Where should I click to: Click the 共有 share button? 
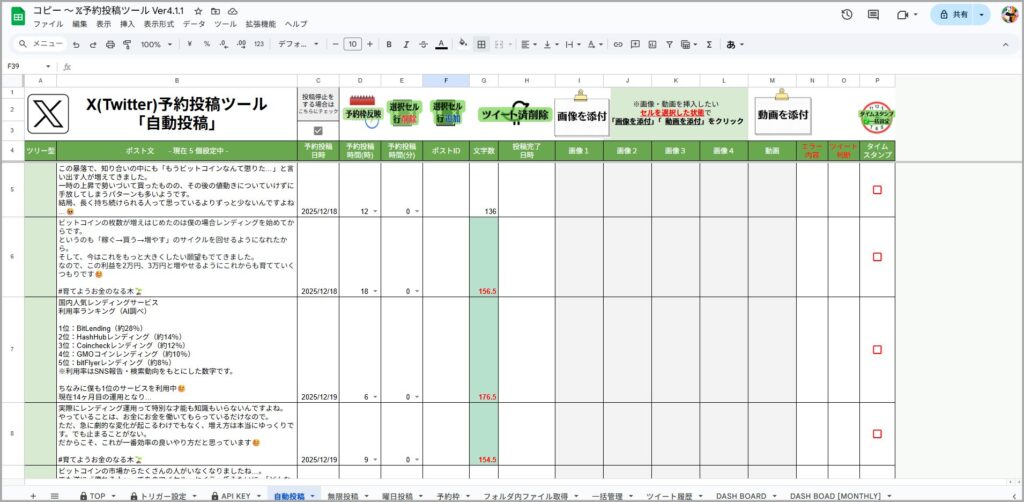(x=955, y=15)
